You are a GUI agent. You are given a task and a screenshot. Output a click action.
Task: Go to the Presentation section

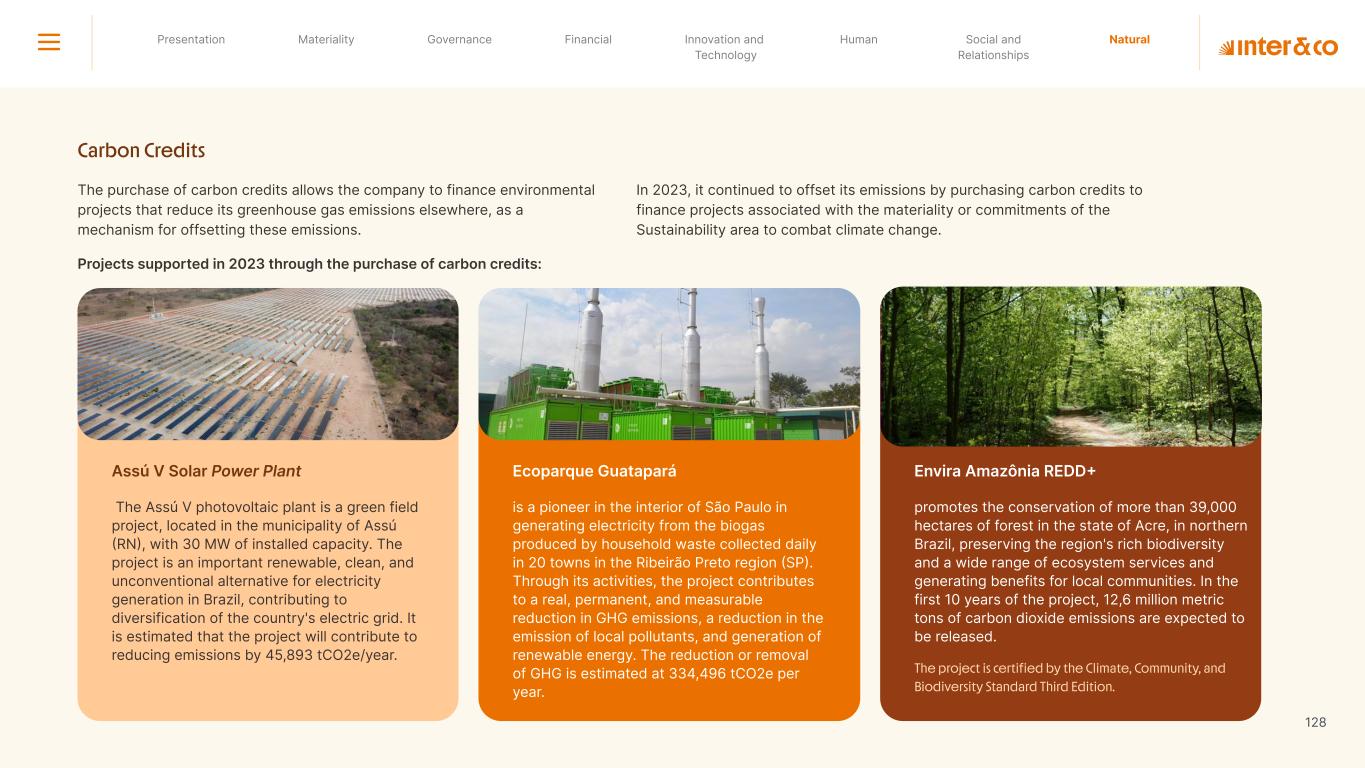point(191,40)
